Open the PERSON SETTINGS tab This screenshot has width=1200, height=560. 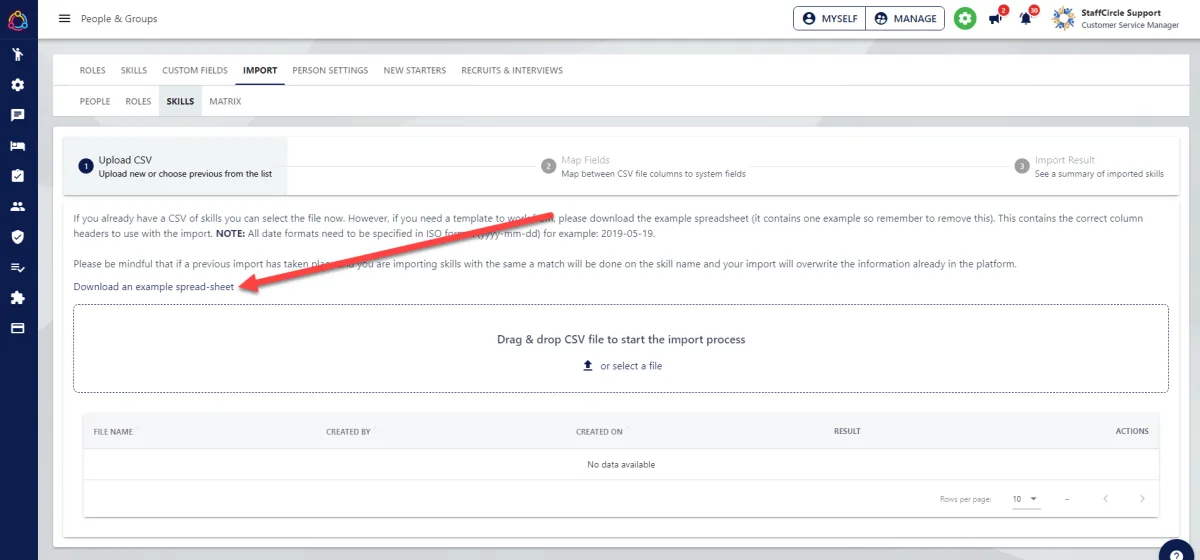pos(330,71)
